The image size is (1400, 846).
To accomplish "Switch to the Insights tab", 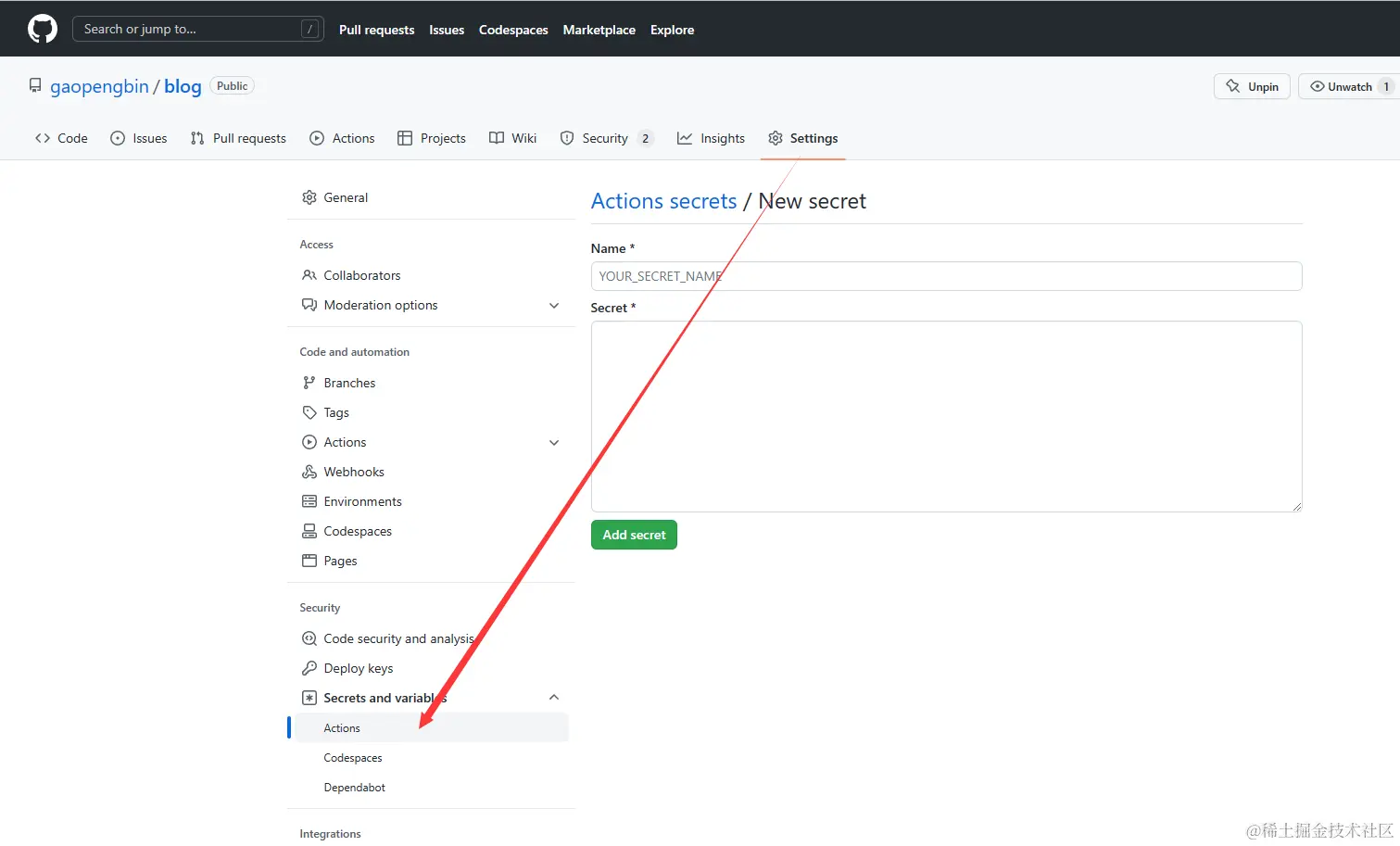I will click(711, 138).
